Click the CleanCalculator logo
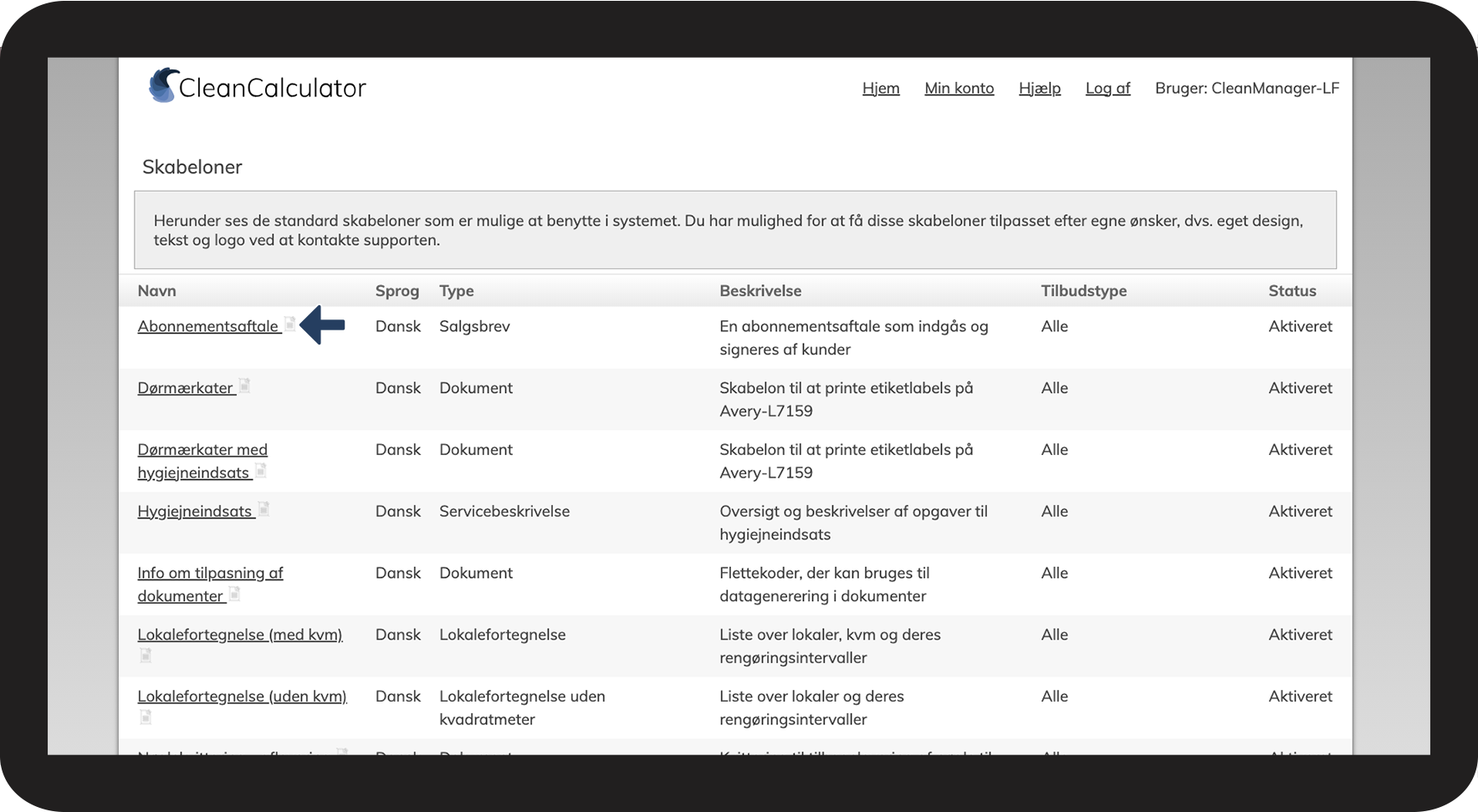1478x812 pixels. click(x=258, y=87)
